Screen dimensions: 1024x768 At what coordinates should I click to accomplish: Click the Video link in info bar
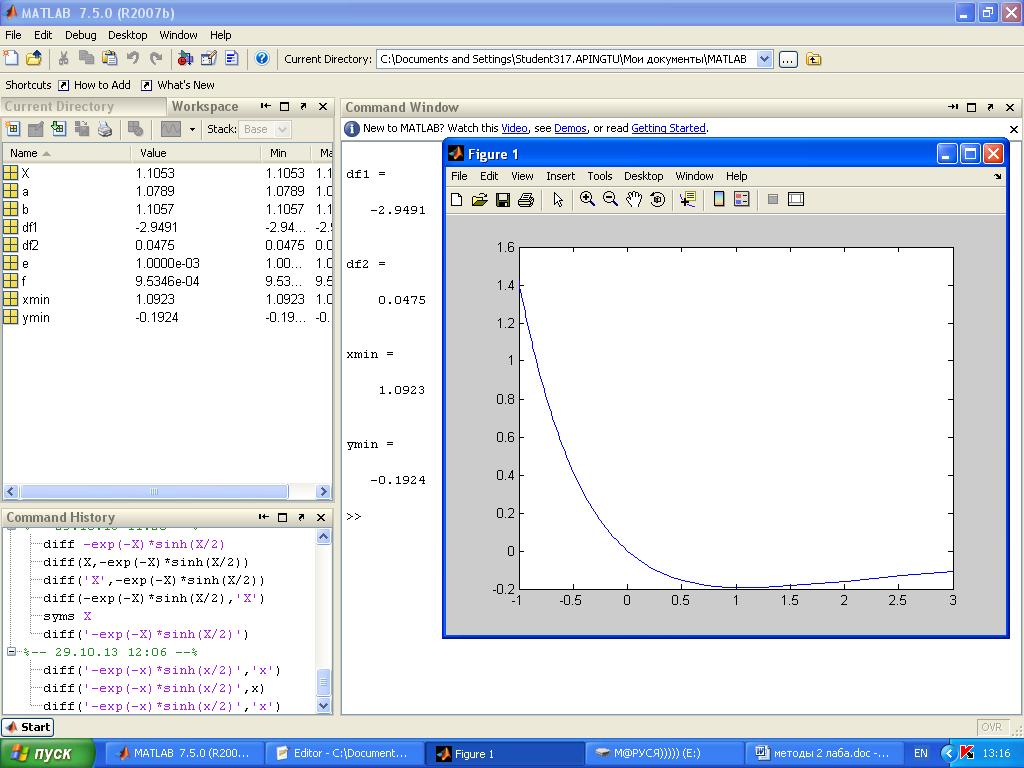tap(514, 129)
